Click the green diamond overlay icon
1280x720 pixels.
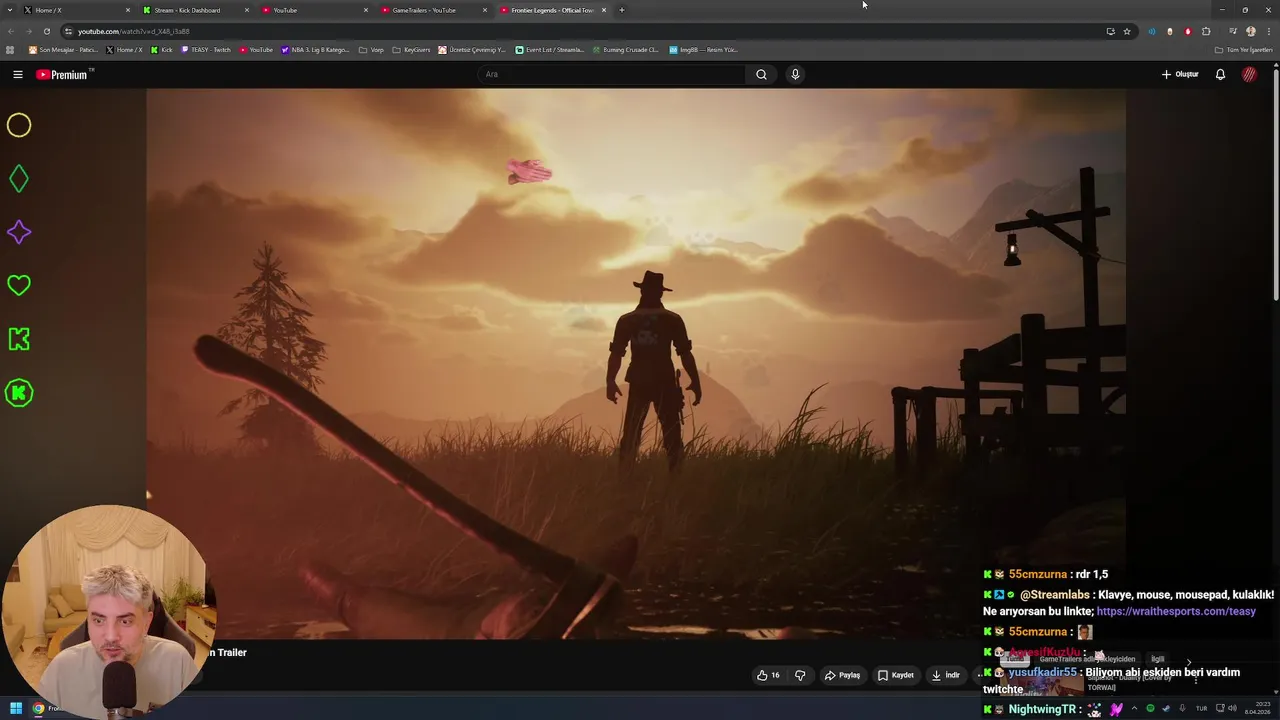(x=19, y=179)
